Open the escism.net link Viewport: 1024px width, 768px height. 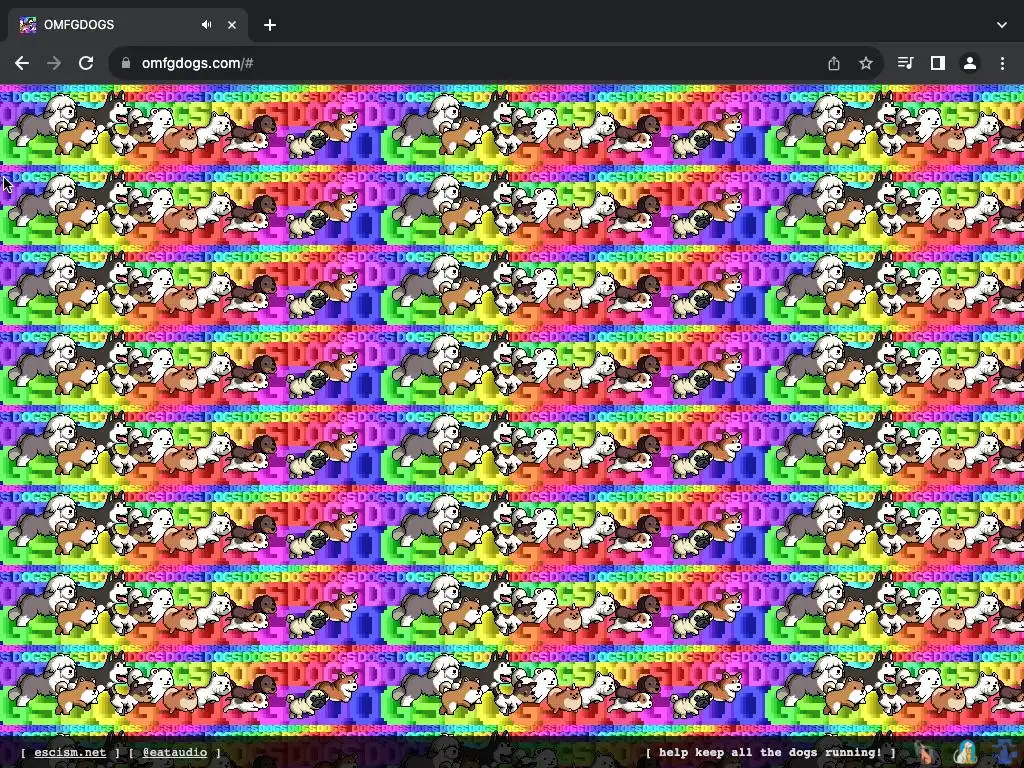[70, 752]
